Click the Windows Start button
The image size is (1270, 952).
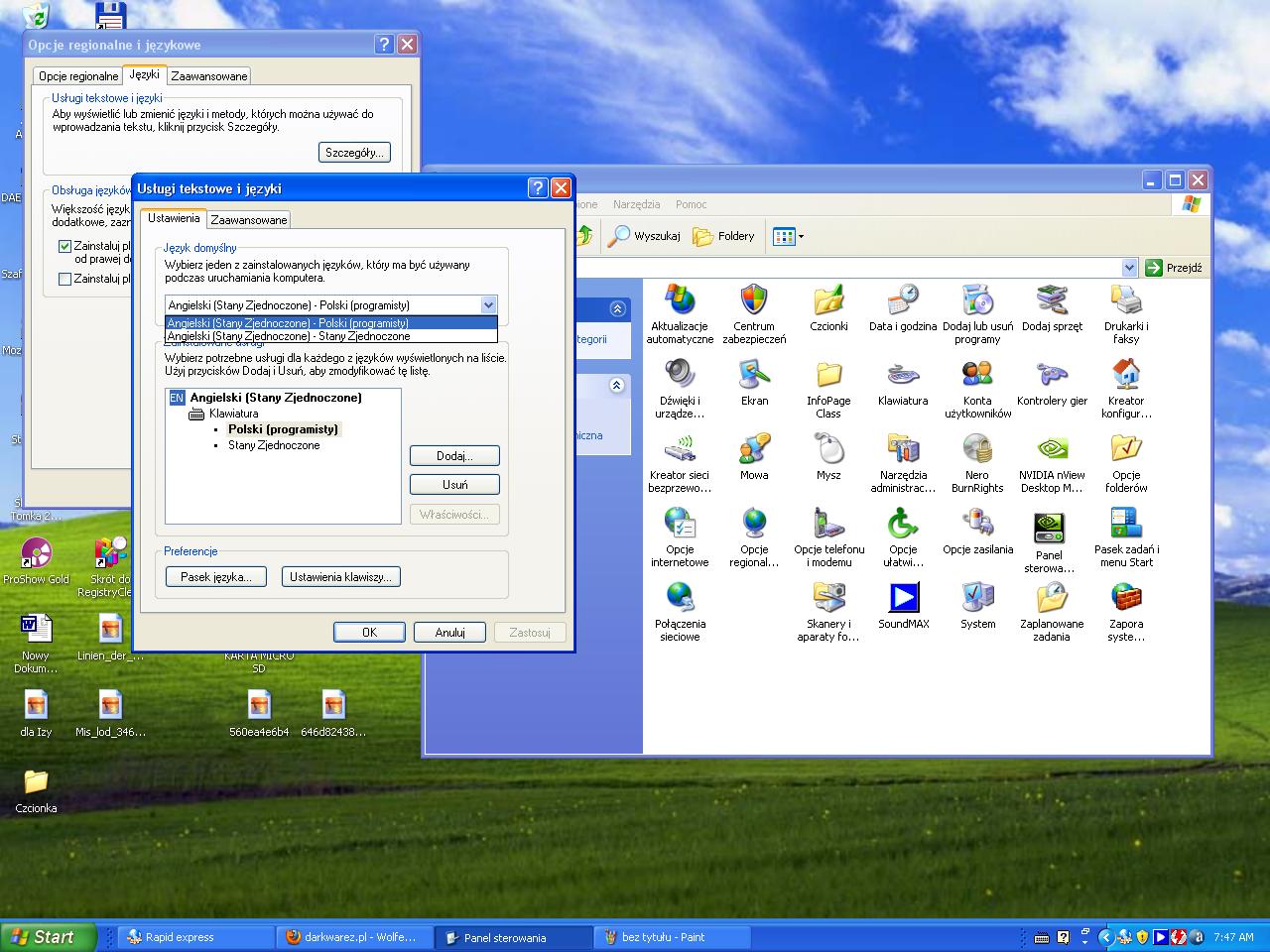point(48,937)
